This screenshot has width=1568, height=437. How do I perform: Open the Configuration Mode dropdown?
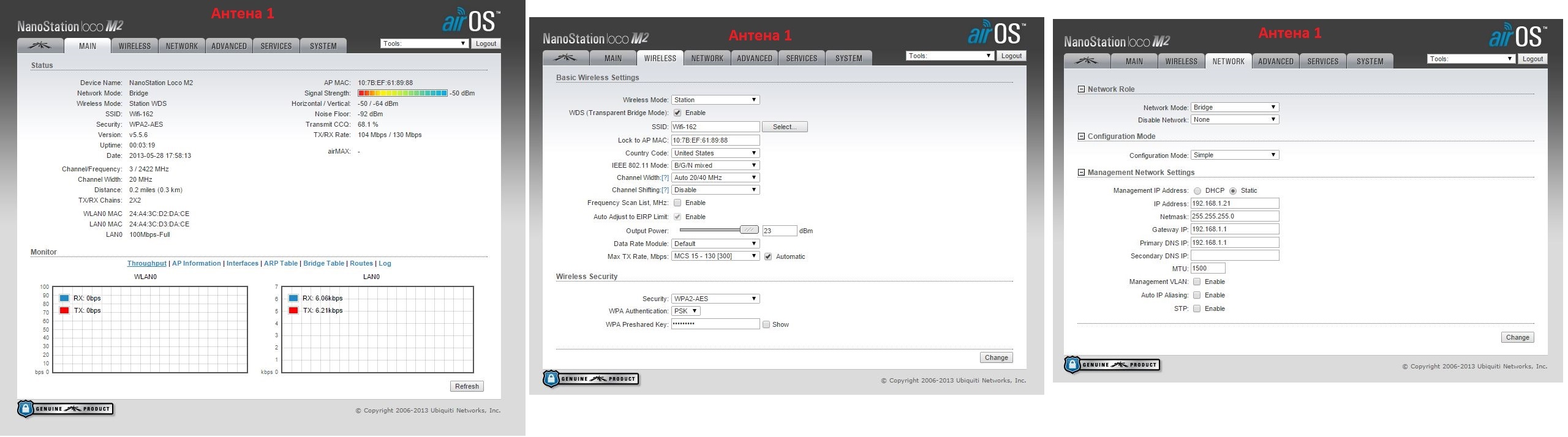(1234, 155)
